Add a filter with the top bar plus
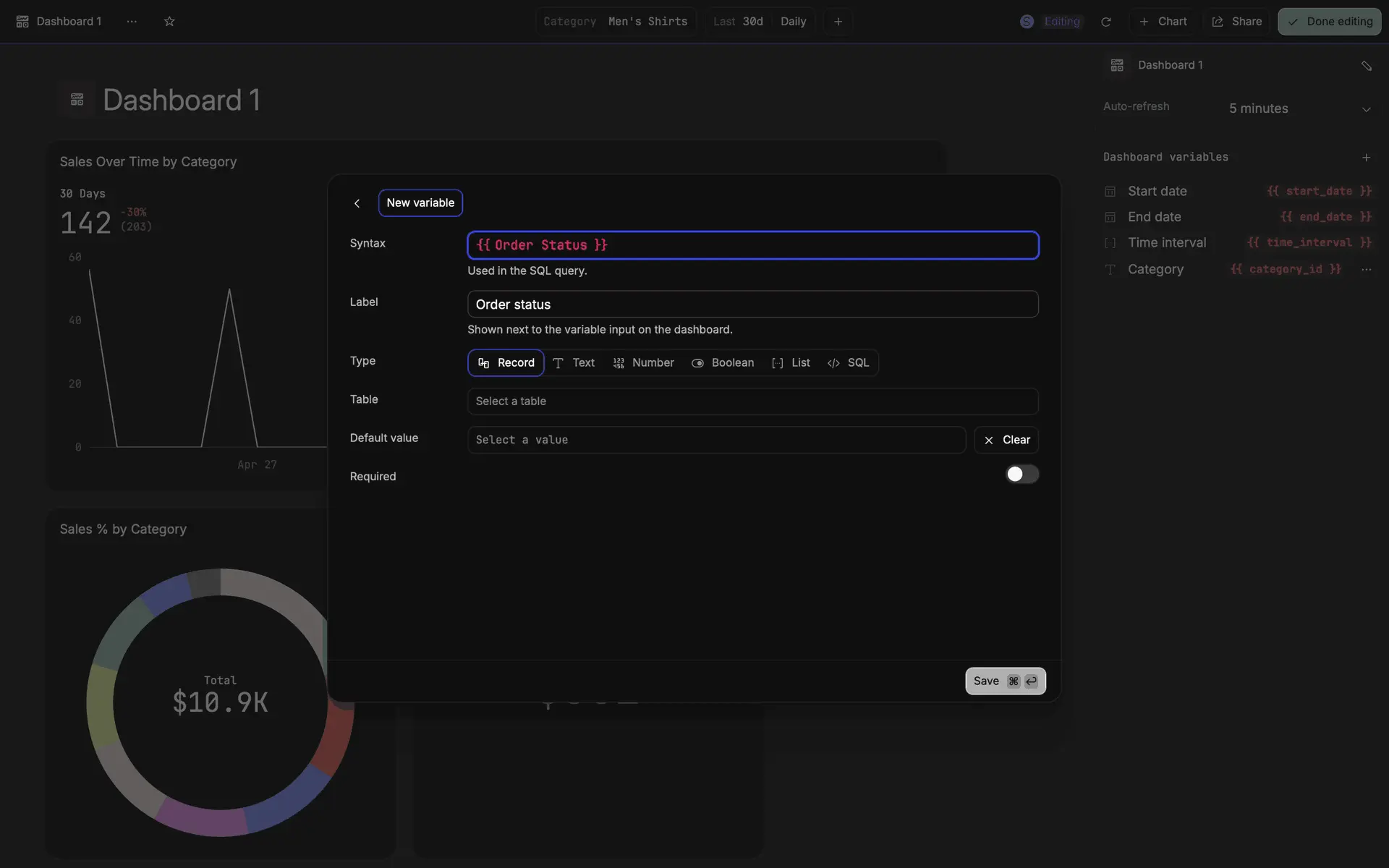 tap(838, 22)
